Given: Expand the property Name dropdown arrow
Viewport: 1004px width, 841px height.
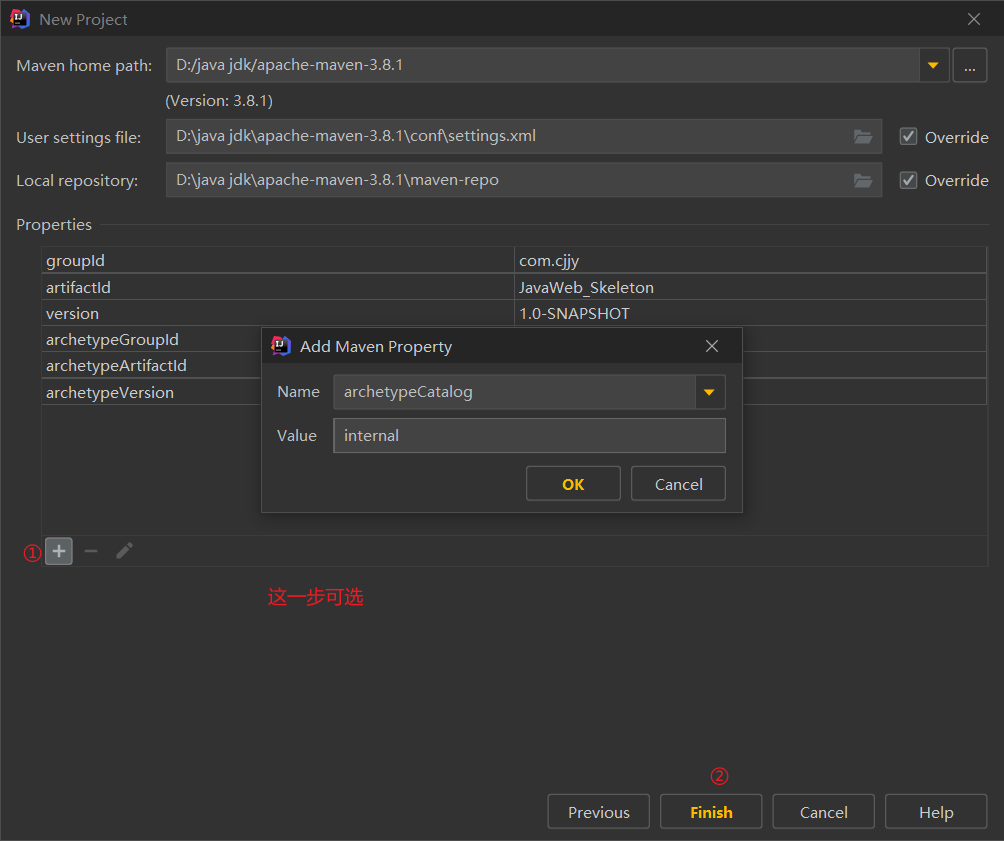Looking at the screenshot, I should tap(709, 392).
